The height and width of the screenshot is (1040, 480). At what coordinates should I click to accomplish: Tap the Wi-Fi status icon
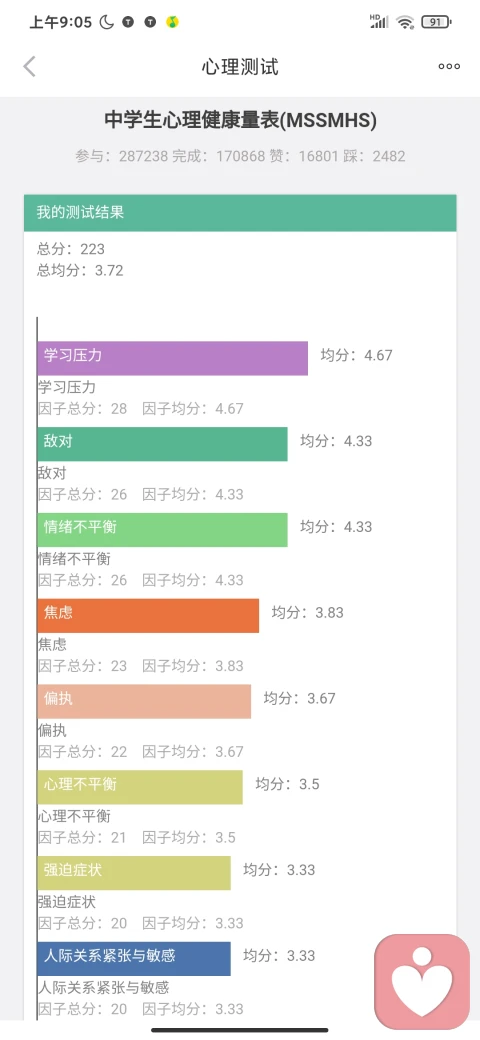[x=404, y=22]
